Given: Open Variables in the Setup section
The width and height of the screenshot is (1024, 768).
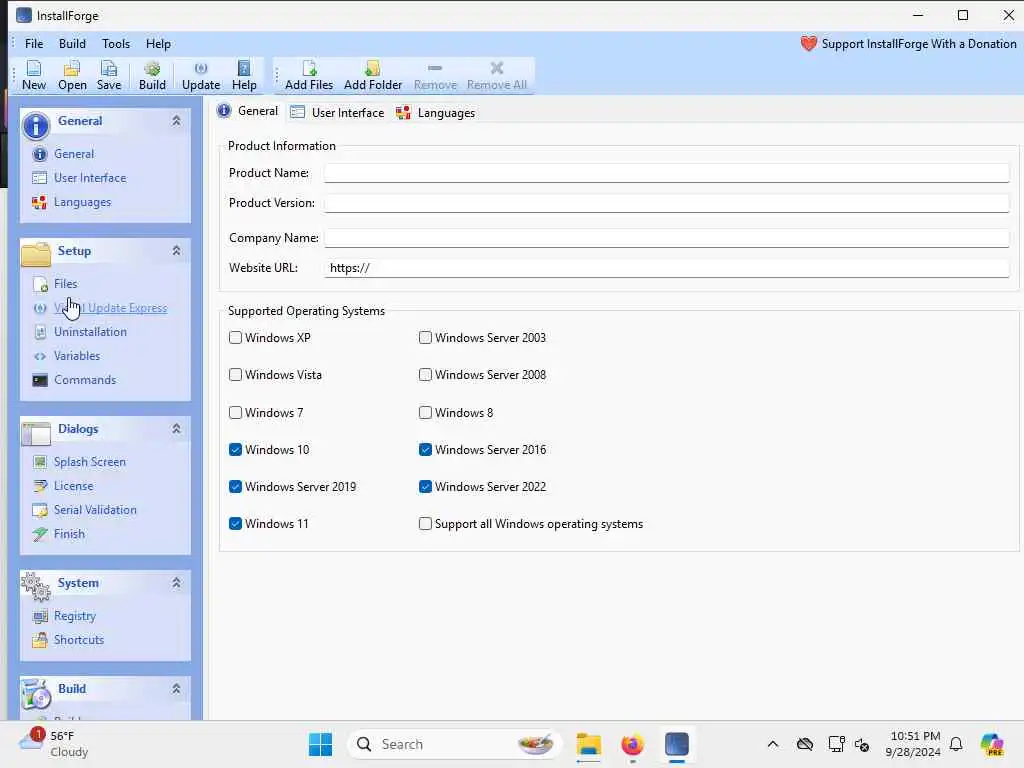Looking at the screenshot, I should coord(77,356).
